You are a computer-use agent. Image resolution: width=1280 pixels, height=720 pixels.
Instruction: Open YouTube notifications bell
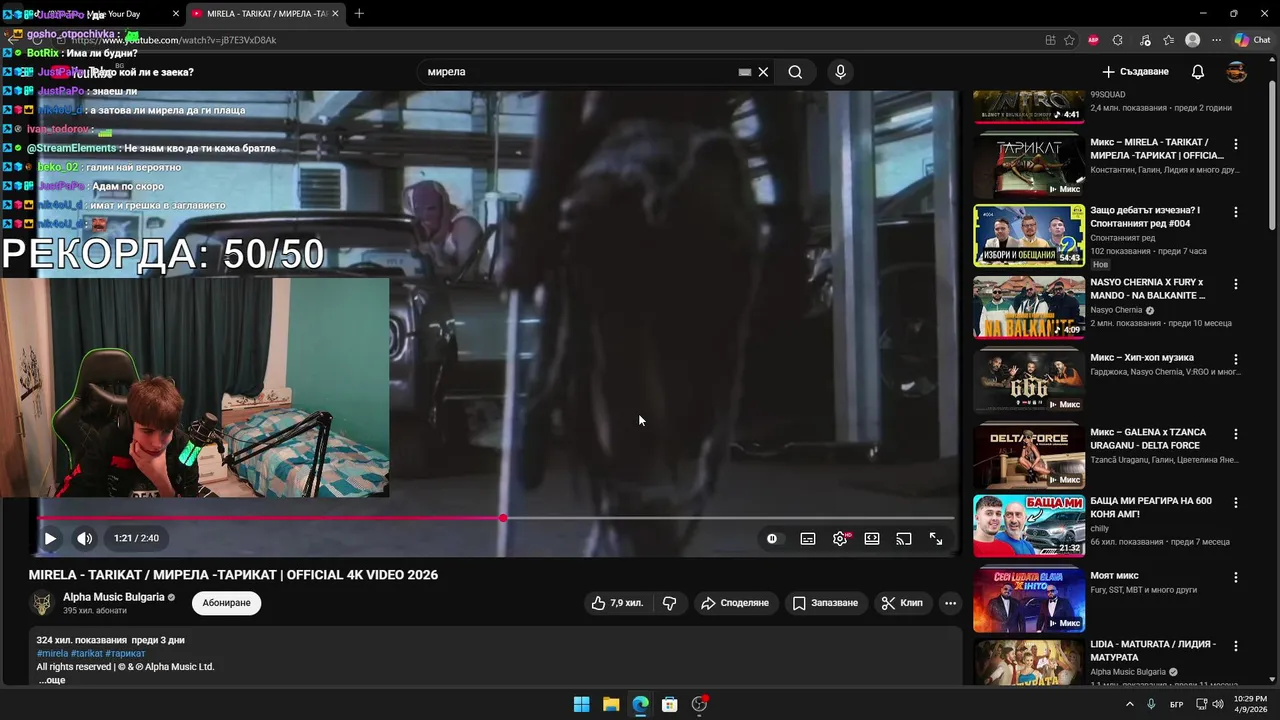pos(1198,72)
